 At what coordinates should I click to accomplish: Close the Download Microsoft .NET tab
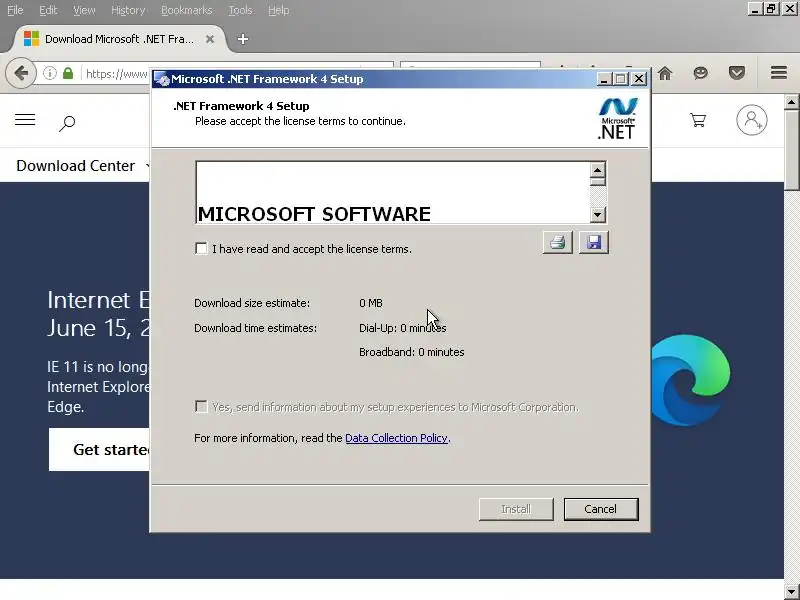(210, 39)
